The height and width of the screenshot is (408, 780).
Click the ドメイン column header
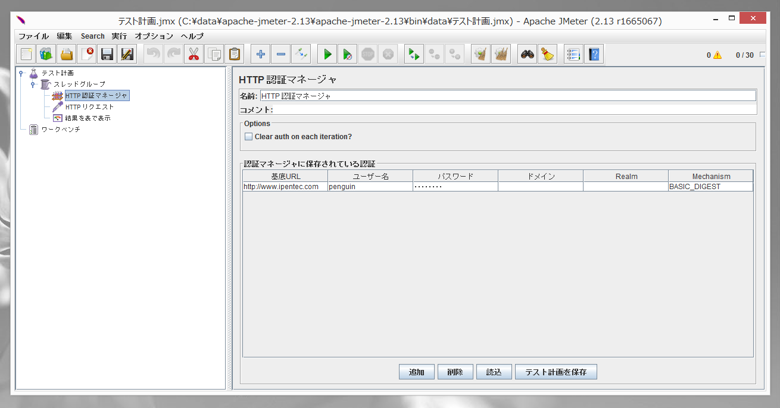[x=541, y=176]
